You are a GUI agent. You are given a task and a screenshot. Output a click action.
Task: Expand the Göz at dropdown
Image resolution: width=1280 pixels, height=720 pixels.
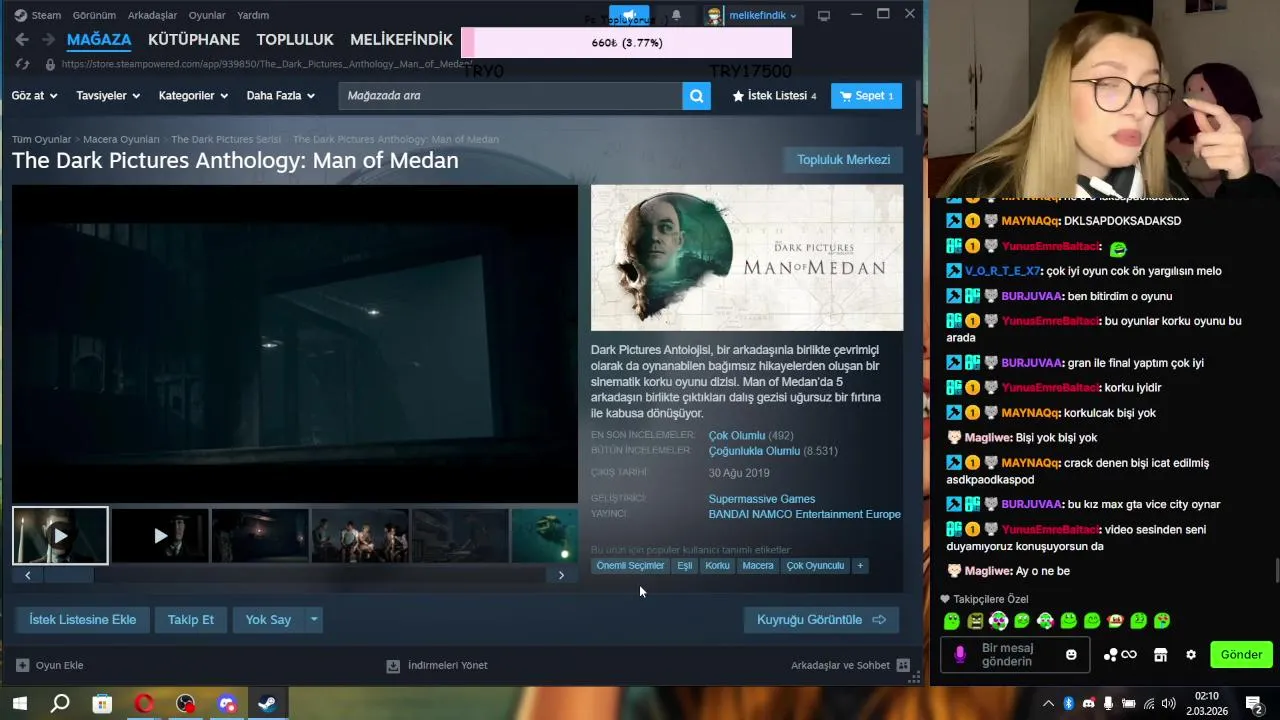(35, 96)
